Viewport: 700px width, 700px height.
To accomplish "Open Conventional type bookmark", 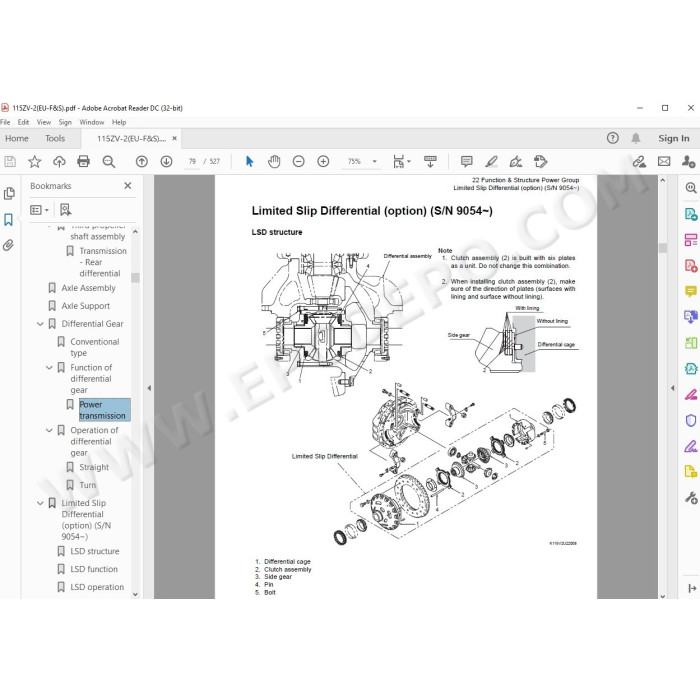I will click(95, 347).
